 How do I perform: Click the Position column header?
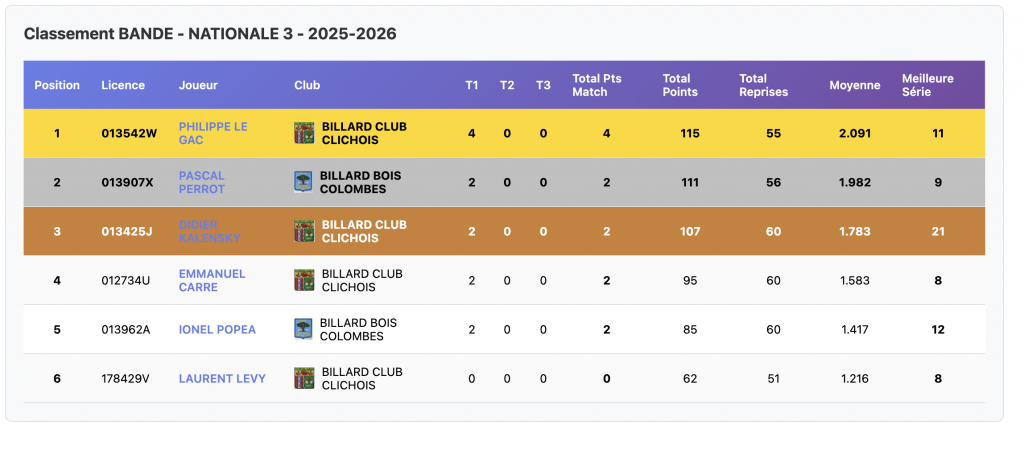coord(57,85)
